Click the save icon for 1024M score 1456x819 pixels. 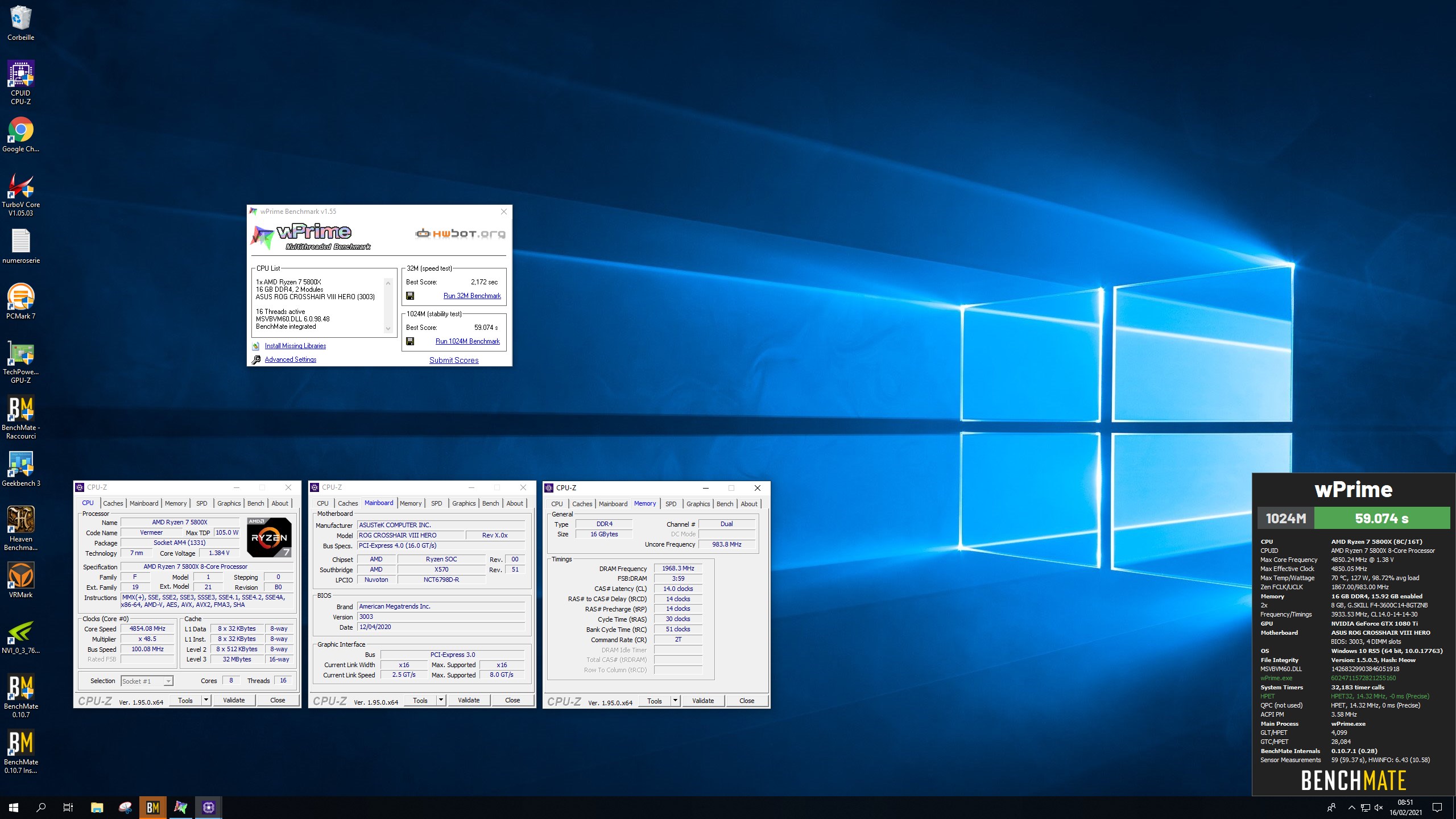[410, 341]
